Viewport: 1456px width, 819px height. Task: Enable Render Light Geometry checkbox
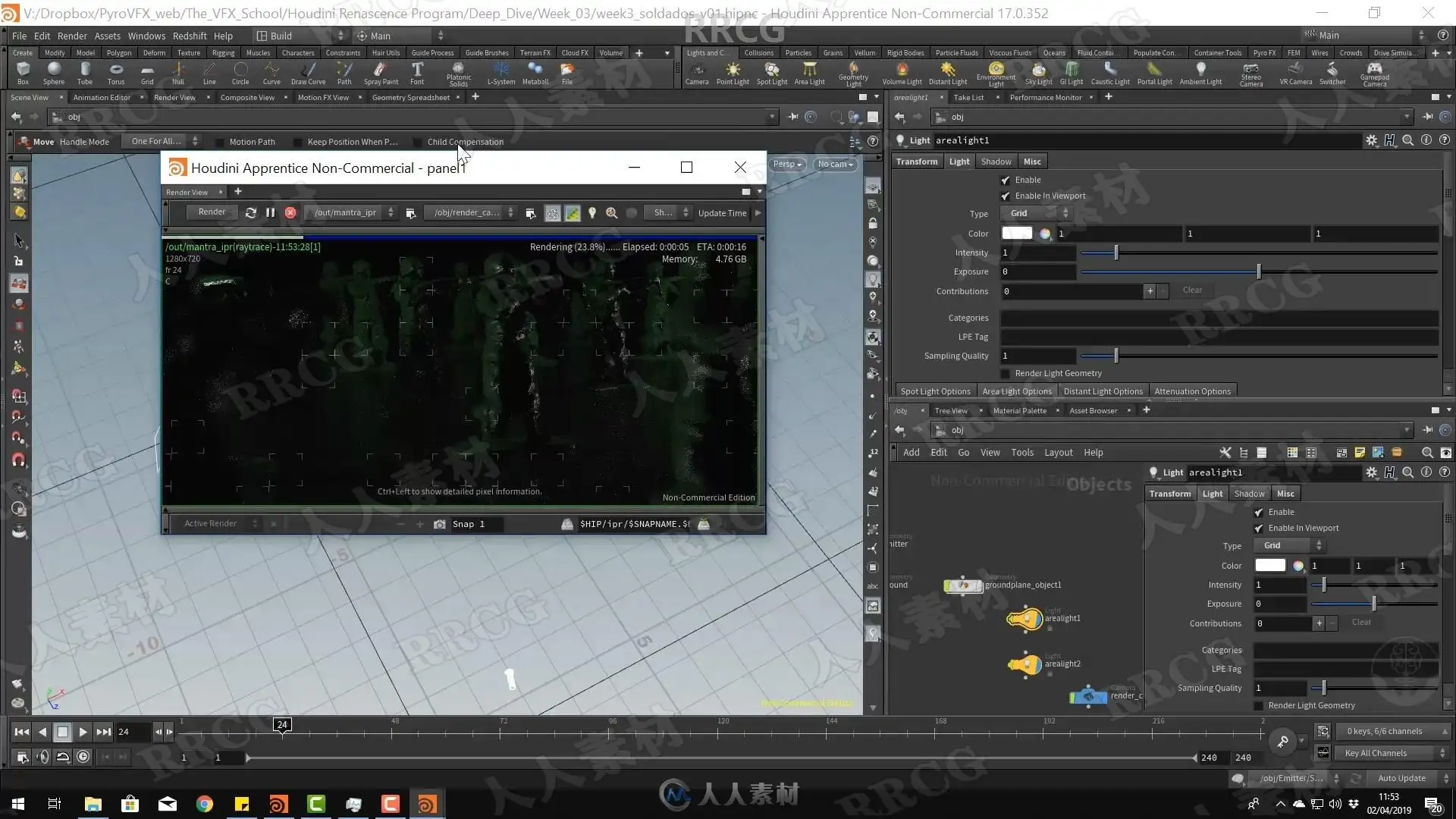[x=1006, y=373]
